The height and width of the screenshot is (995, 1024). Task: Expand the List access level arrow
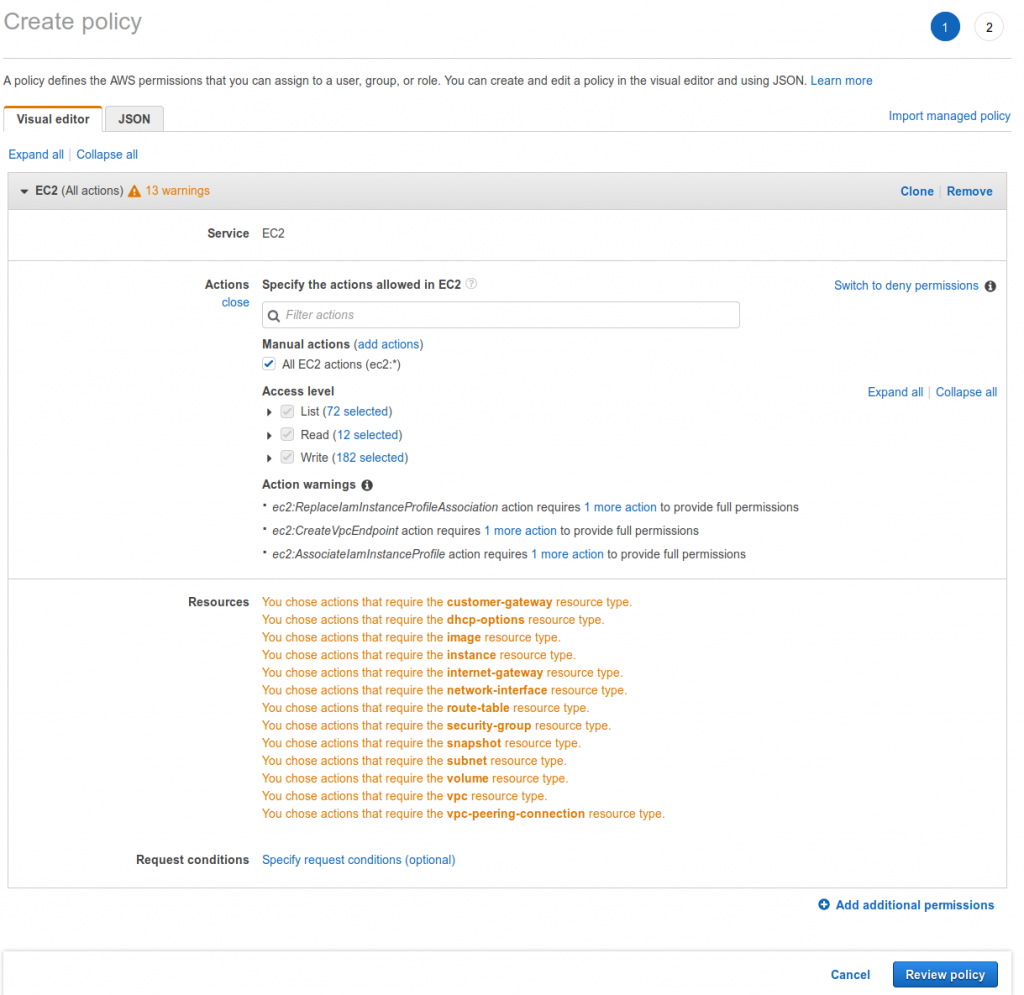(268, 412)
